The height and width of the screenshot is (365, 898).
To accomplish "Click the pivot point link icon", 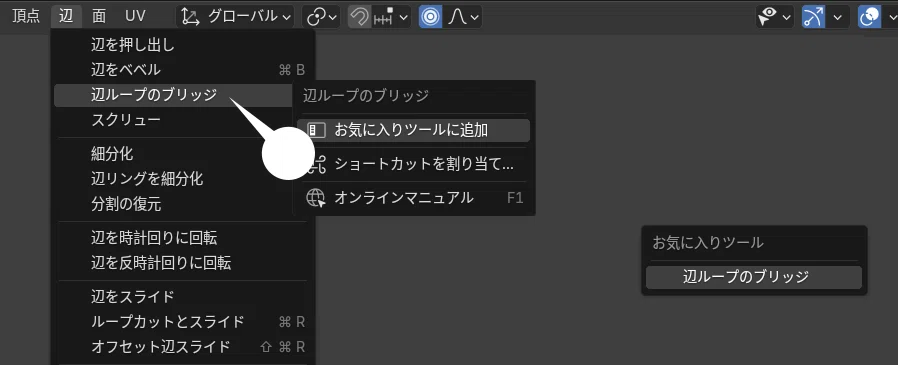I will (315, 17).
